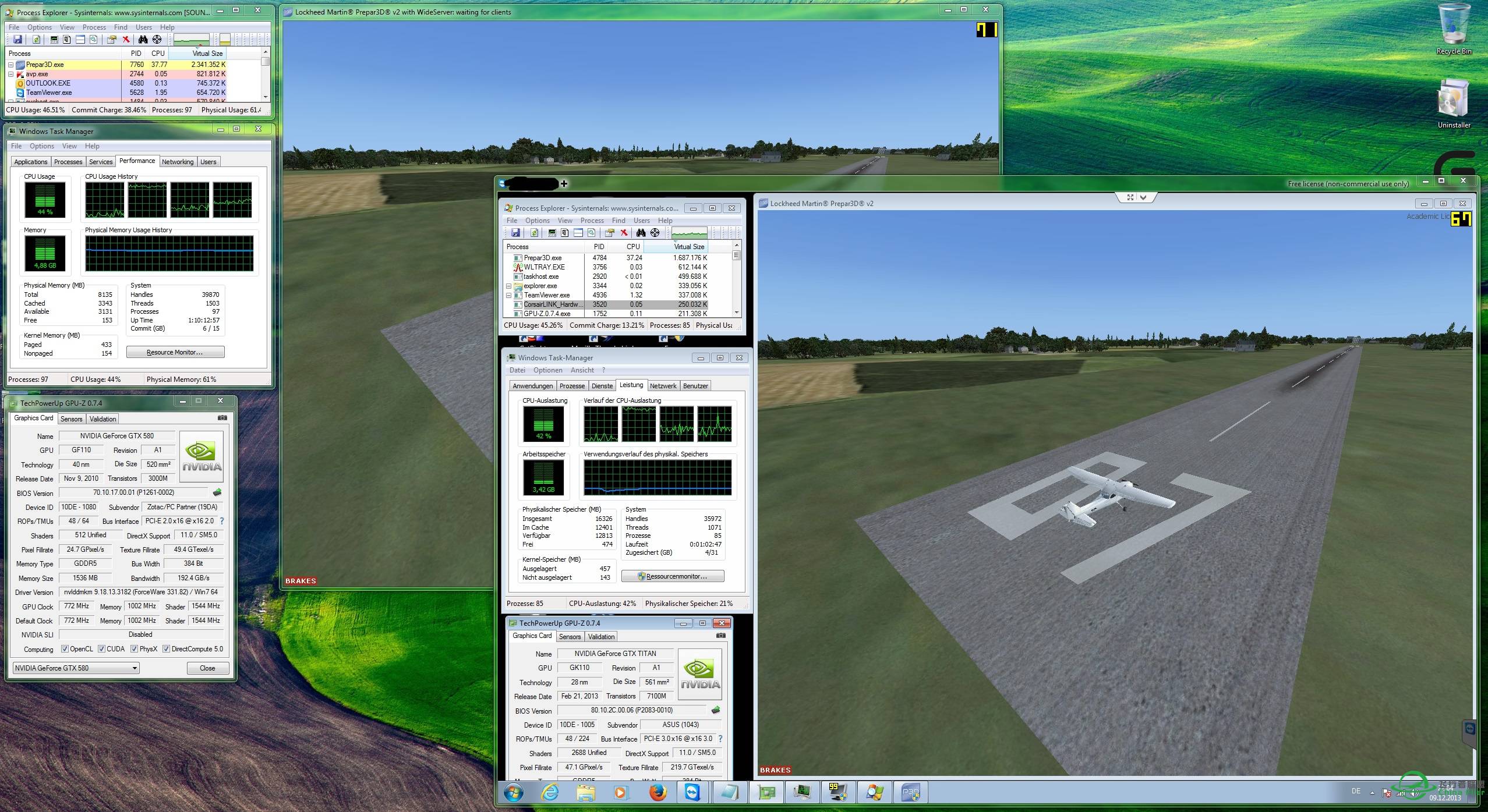Click Save icon in local Process Explorer toolbar
The image size is (1488, 812).
(x=17, y=40)
